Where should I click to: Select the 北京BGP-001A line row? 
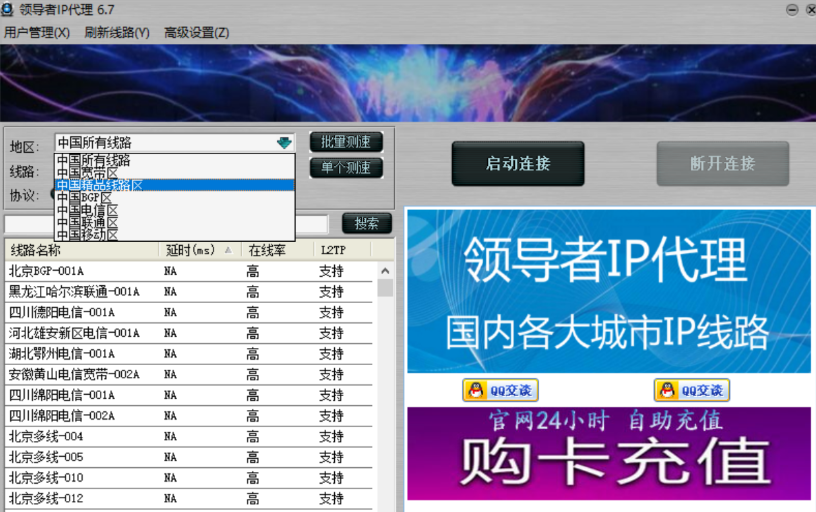(80, 271)
